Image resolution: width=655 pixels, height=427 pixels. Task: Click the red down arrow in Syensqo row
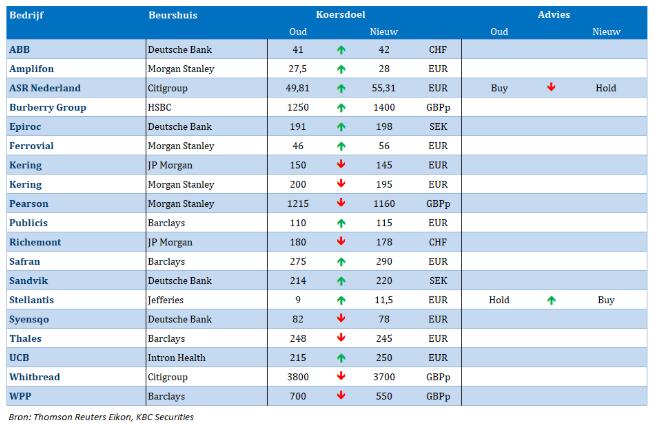[341, 318]
